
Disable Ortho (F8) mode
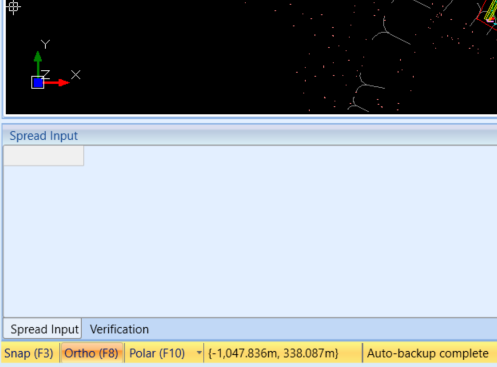91,353
